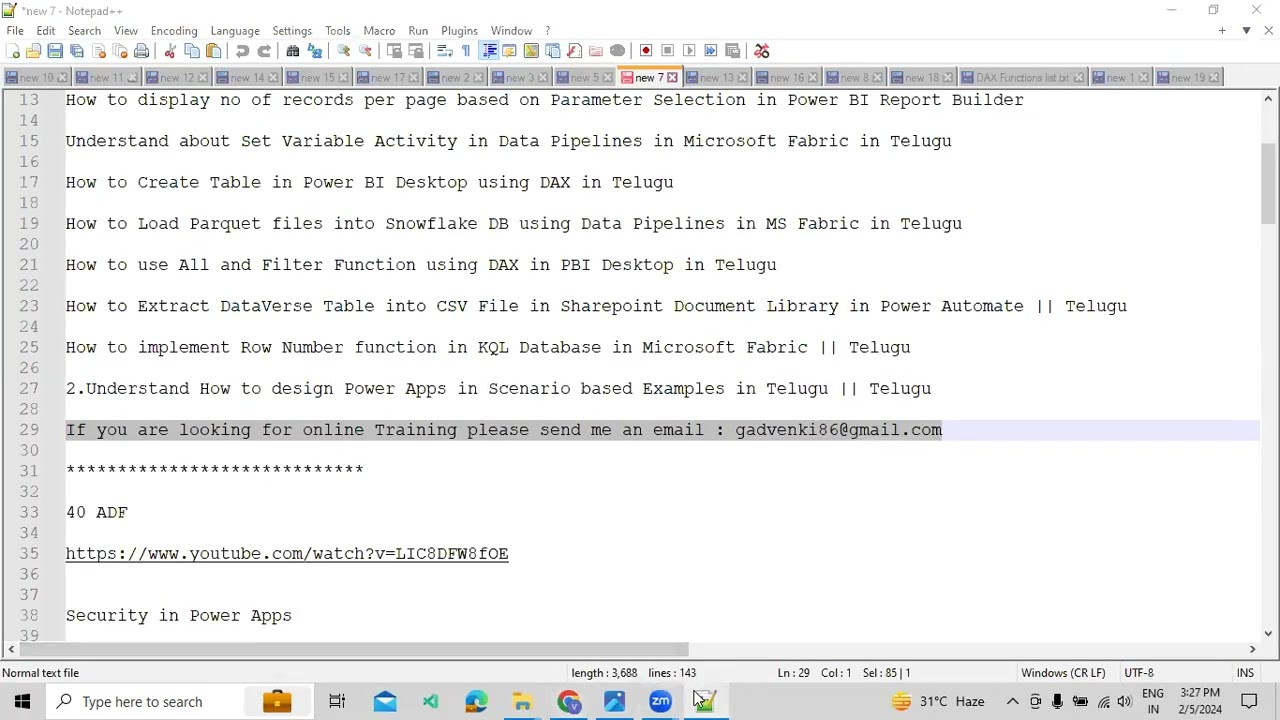Close the new 13 tab
Screen dimensions: 1280x720
(x=742, y=77)
